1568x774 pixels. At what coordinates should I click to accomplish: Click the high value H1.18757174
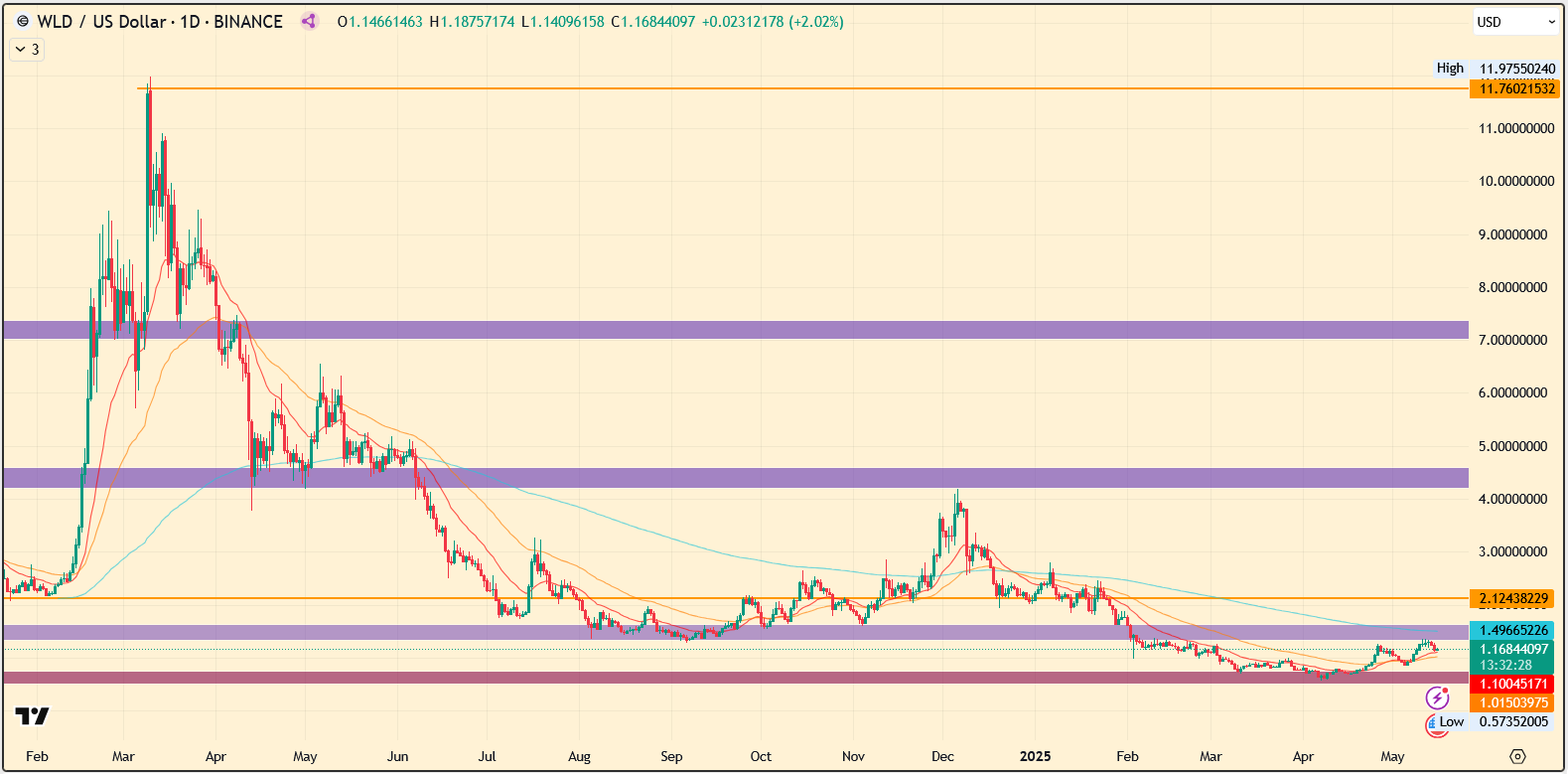(472, 21)
